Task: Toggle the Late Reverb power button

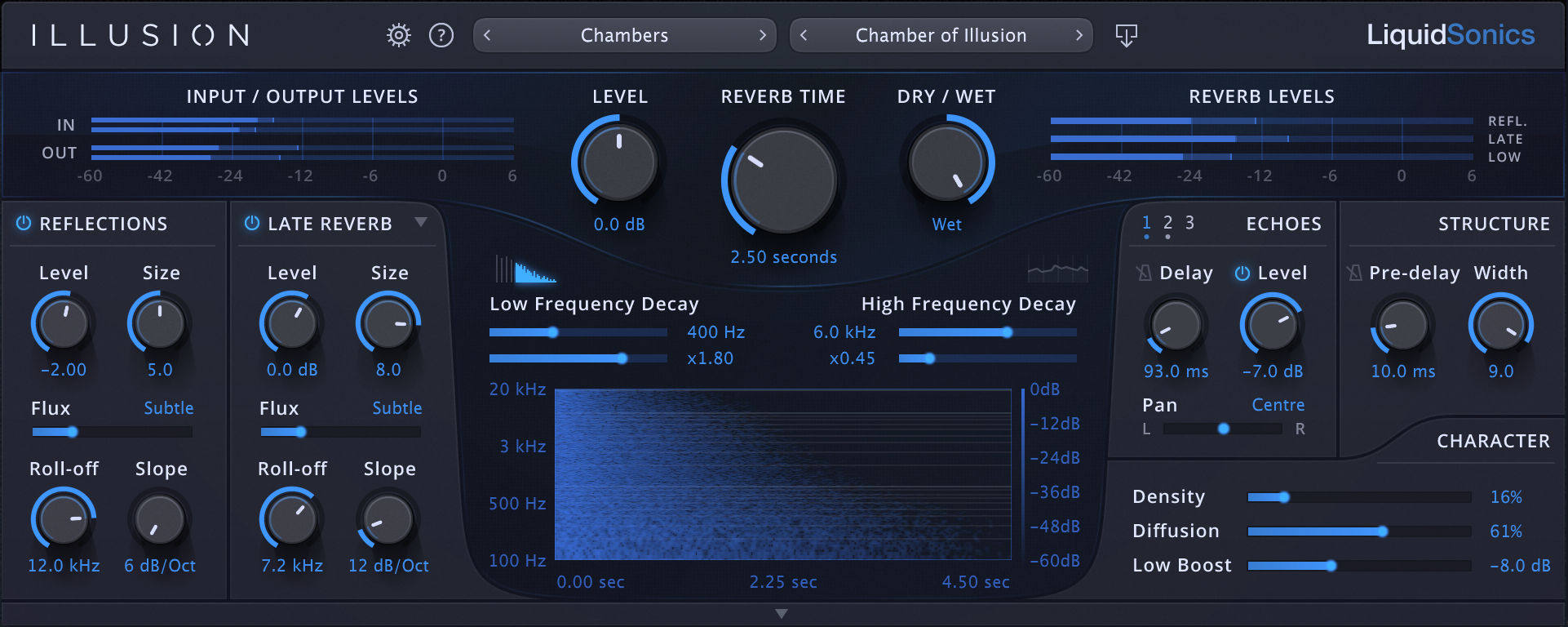Action: point(252,223)
